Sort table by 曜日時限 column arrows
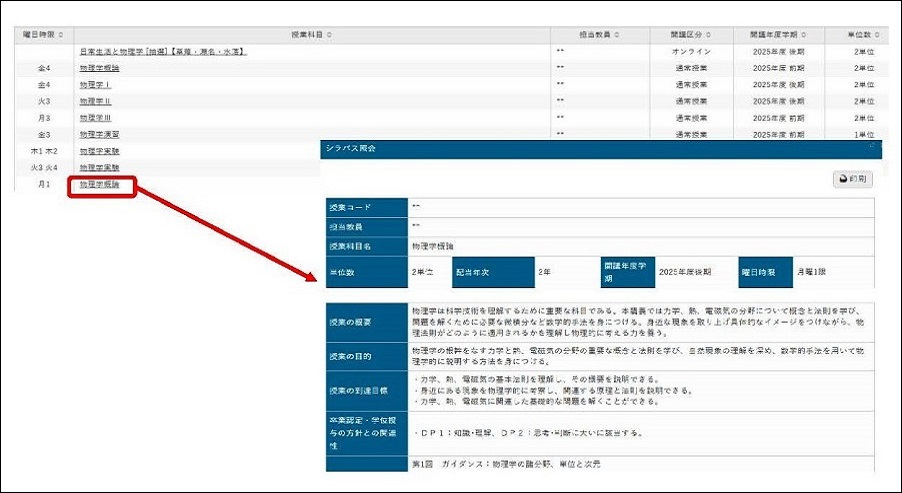Screen dimensions: 902x493 63,35
